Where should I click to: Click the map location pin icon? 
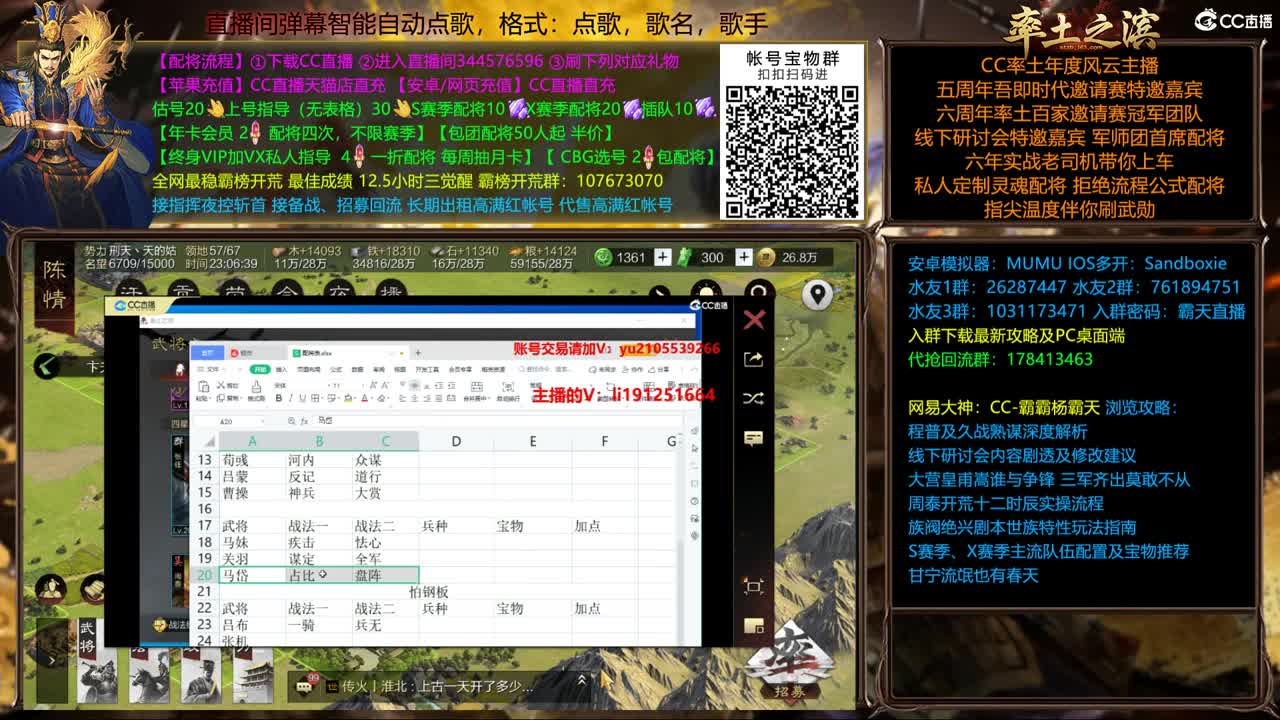[818, 295]
